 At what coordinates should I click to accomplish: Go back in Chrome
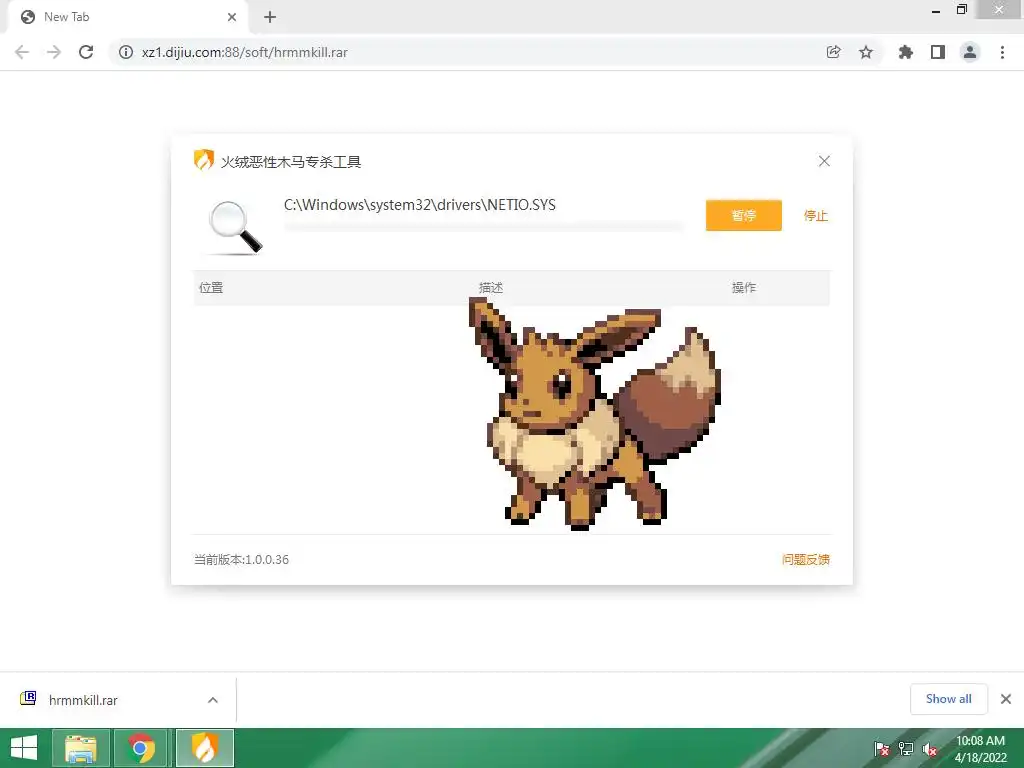click(x=22, y=52)
